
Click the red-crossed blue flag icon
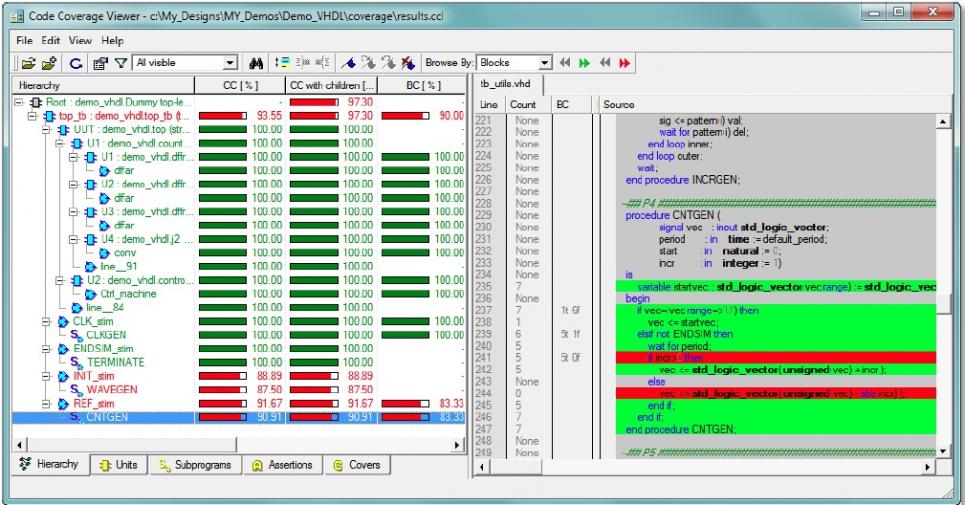tap(407, 63)
